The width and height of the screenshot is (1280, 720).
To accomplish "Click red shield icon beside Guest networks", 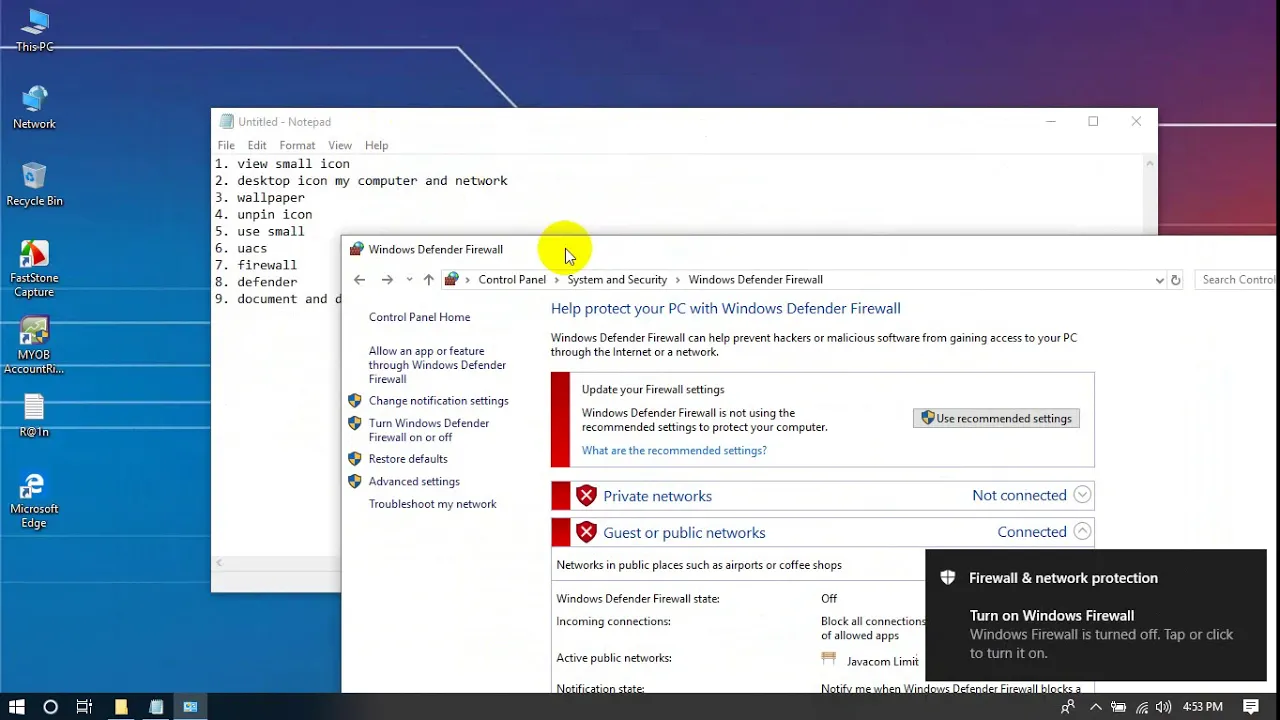I will [x=586, y=533].
